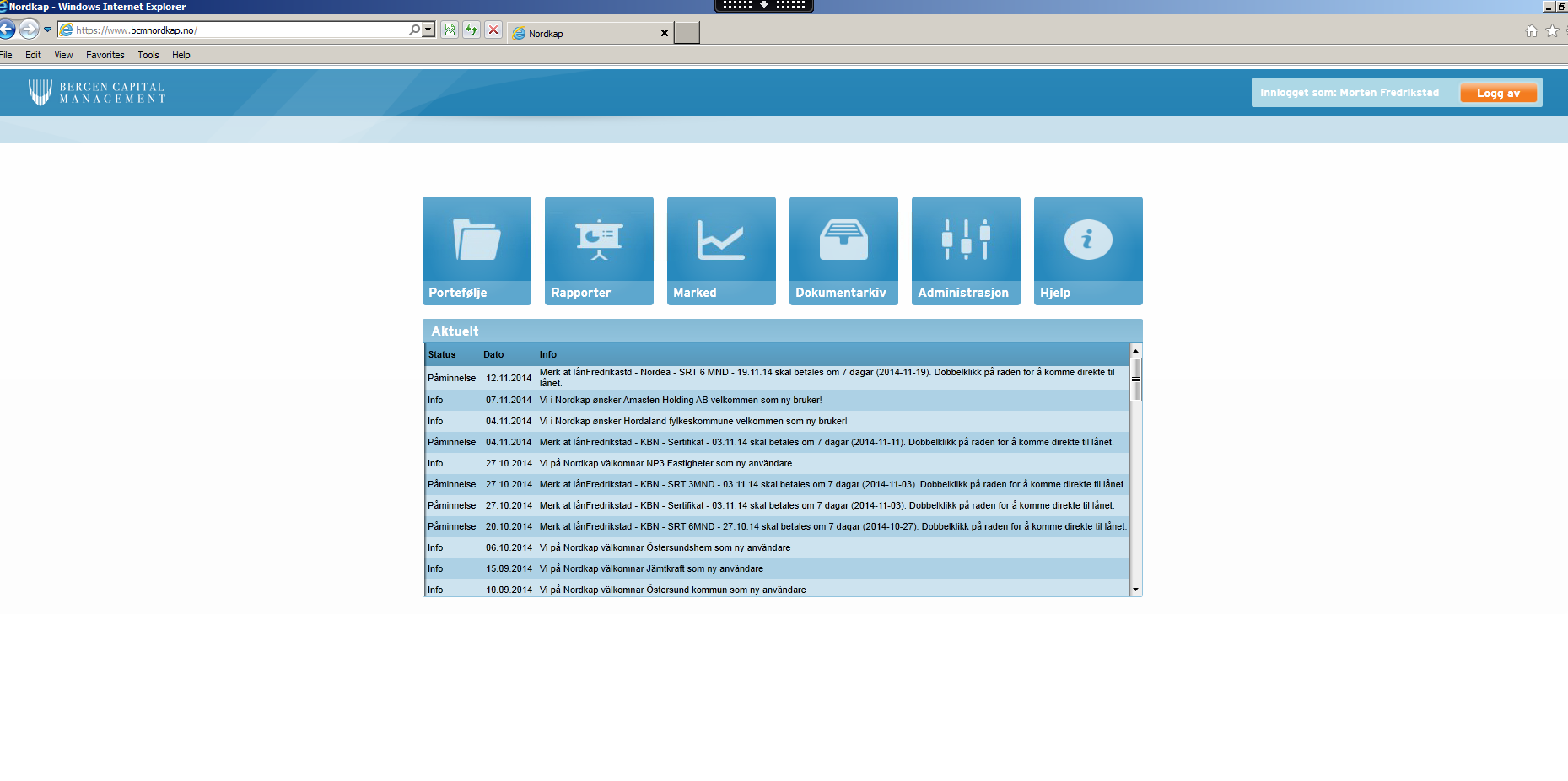Select the Östersund kommun welcome row
This screenshot has width=1568, height=781.
(x=777, y=589)
